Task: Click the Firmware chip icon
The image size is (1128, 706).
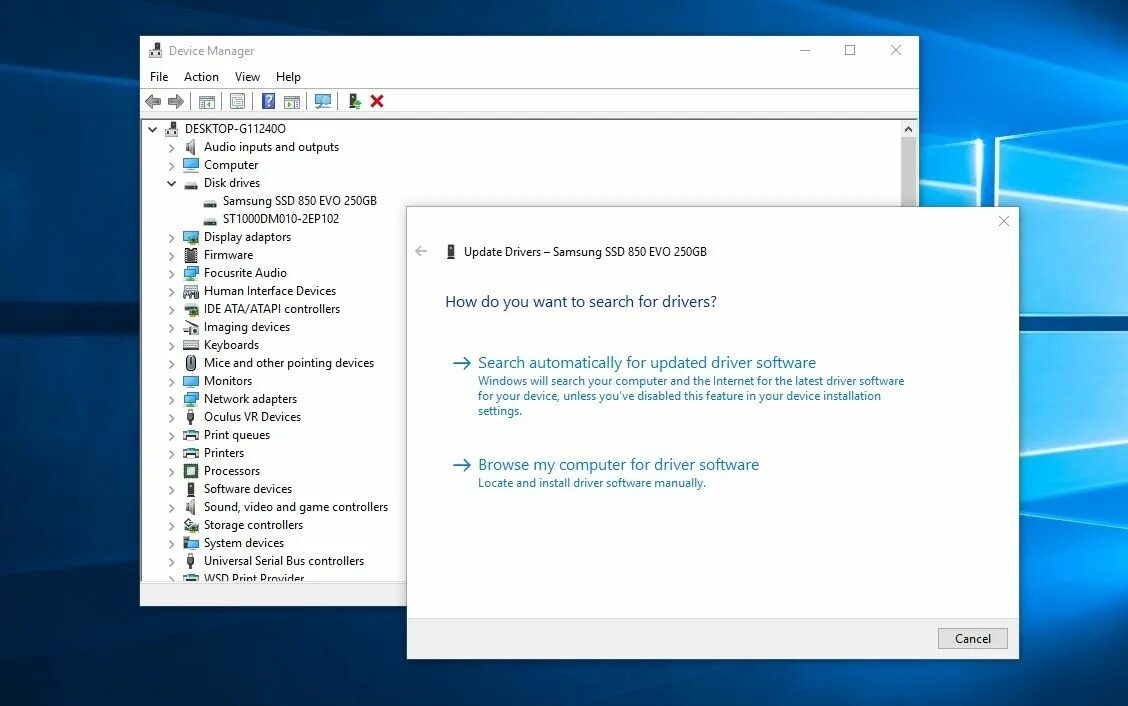Action: pos(191,255)
